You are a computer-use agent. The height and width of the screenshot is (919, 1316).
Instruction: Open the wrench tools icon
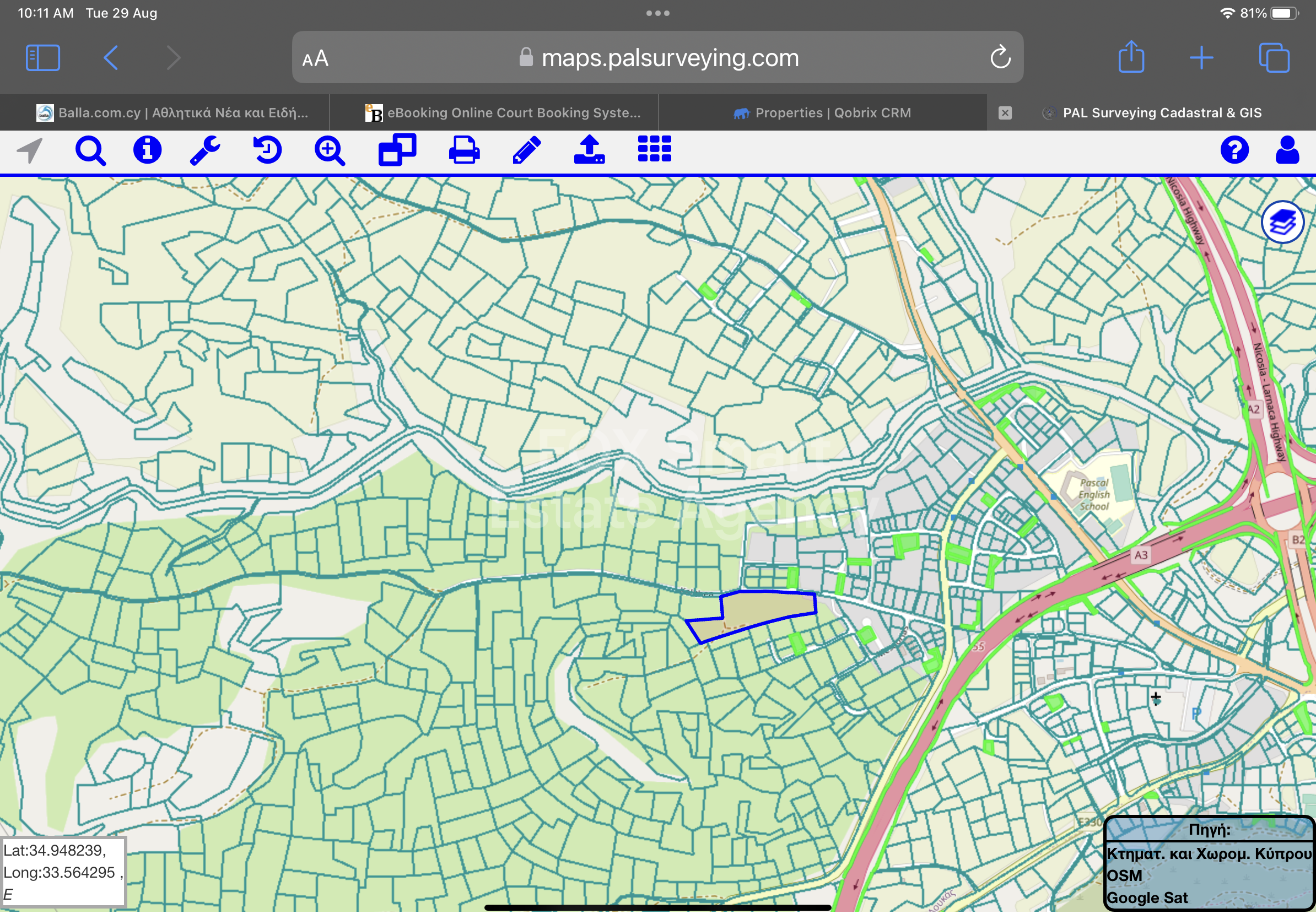[205, 150]
